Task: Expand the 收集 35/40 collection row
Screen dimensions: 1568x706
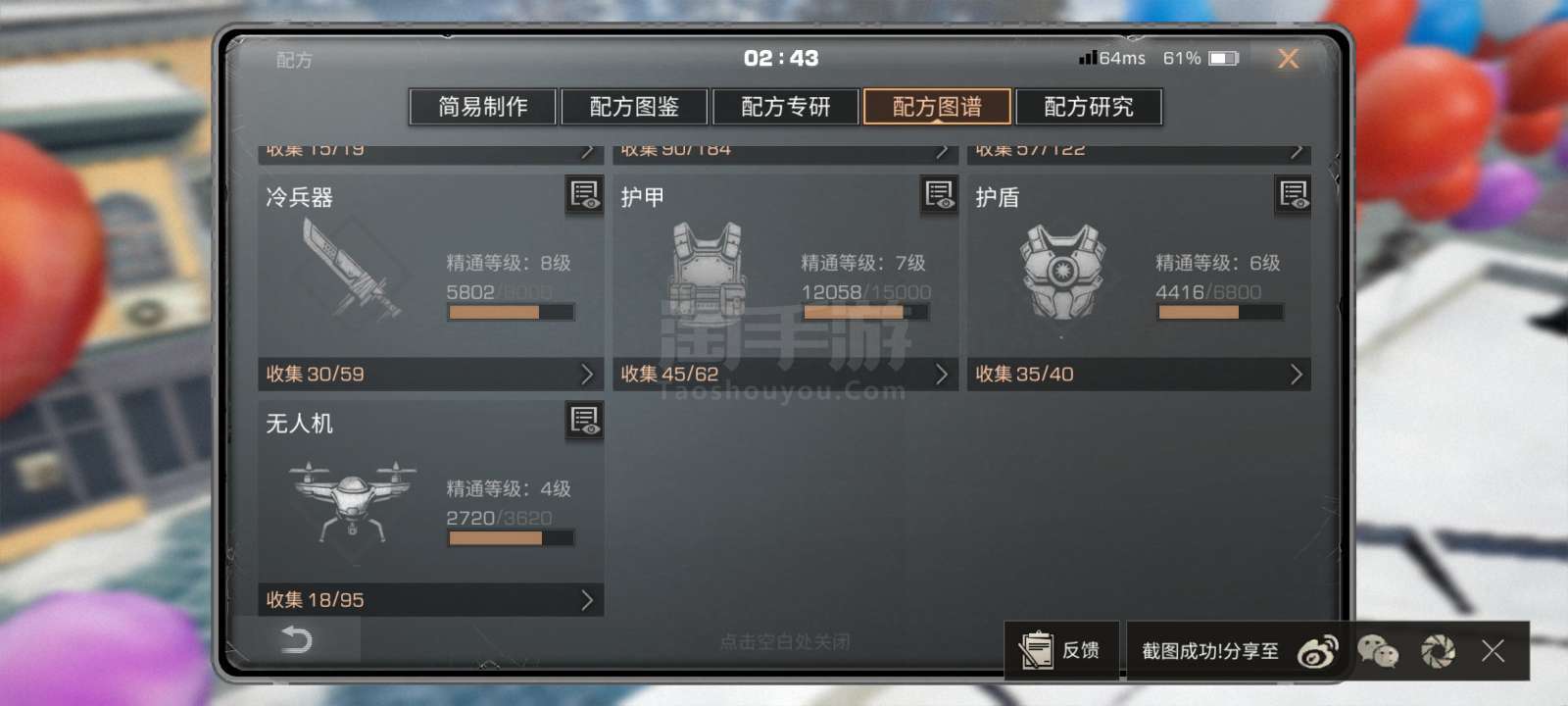Action: [1140, 374]
